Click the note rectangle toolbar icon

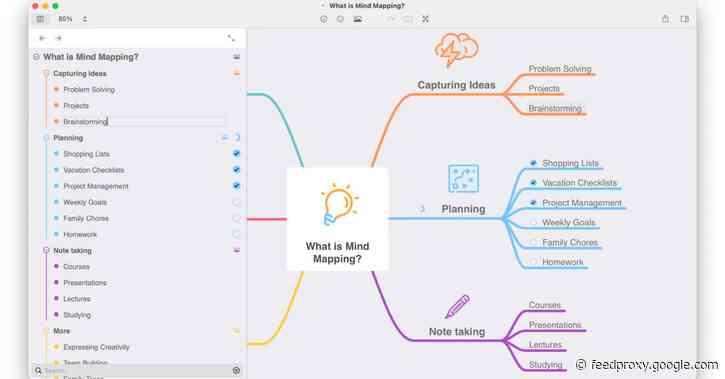coord(408,19)
